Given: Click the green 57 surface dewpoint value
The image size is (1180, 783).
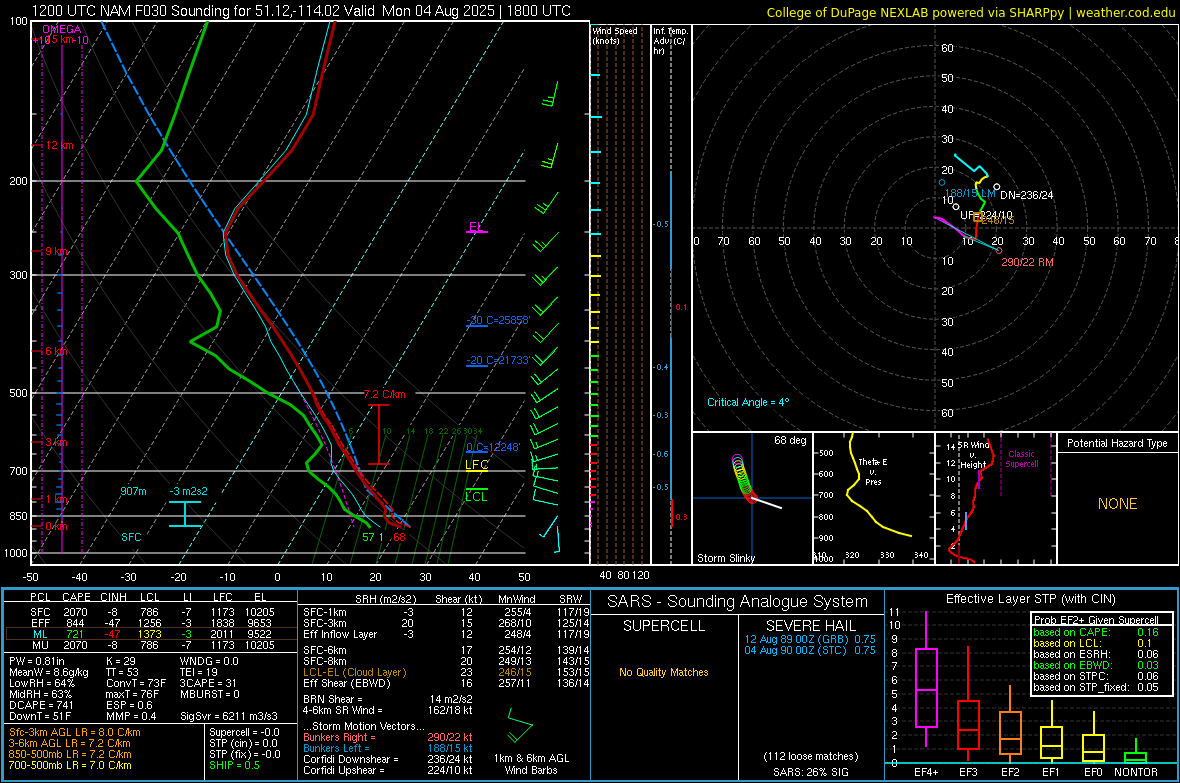Looking at the screenshot, I should pyautogui.click(x=368, y=537).
